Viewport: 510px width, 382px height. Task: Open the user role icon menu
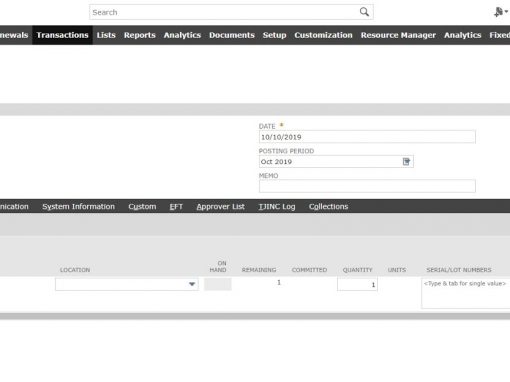point(501,12)
